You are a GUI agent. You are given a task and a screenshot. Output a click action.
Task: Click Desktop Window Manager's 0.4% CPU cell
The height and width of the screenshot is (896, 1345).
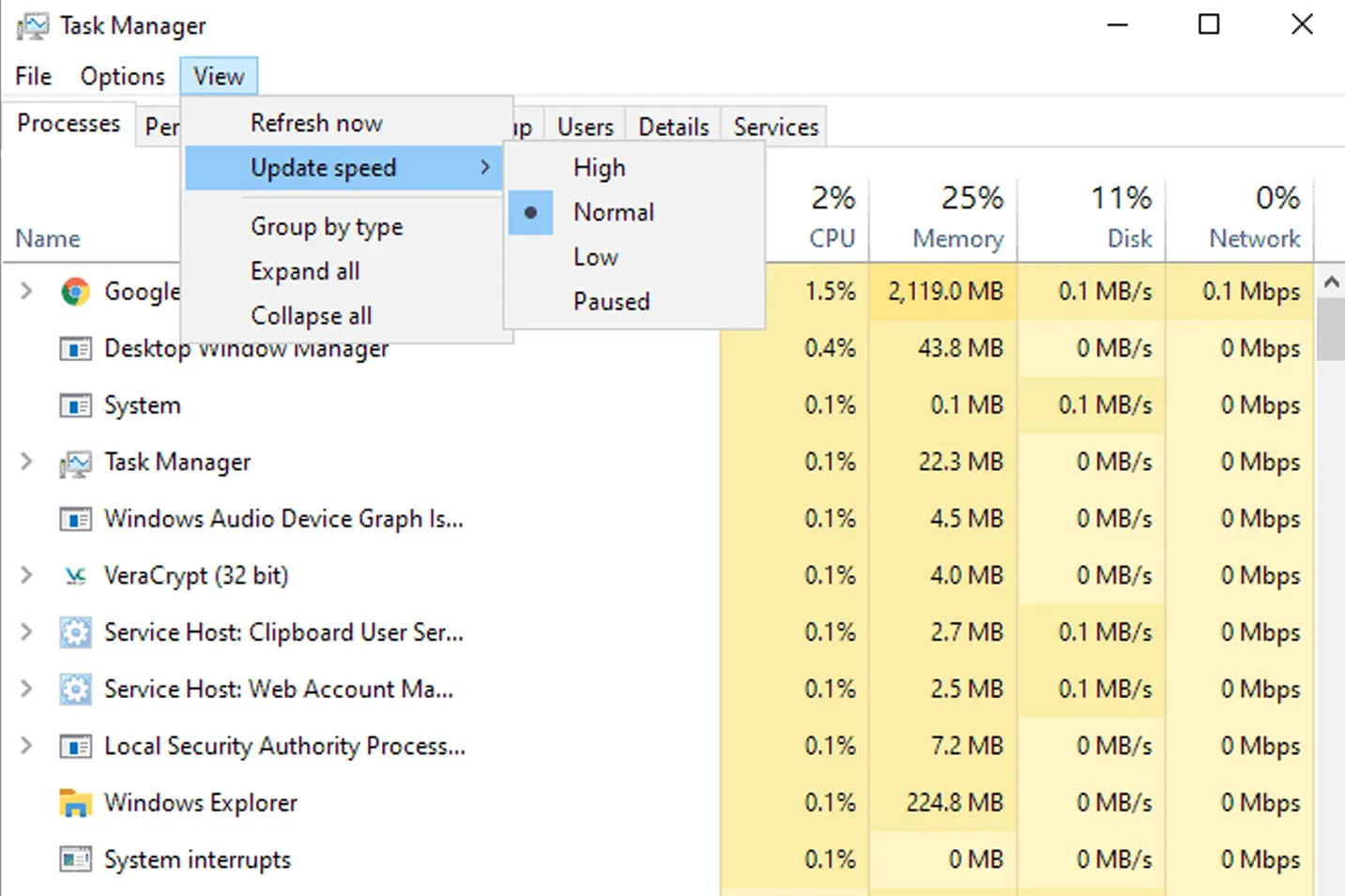click(830, 349)
